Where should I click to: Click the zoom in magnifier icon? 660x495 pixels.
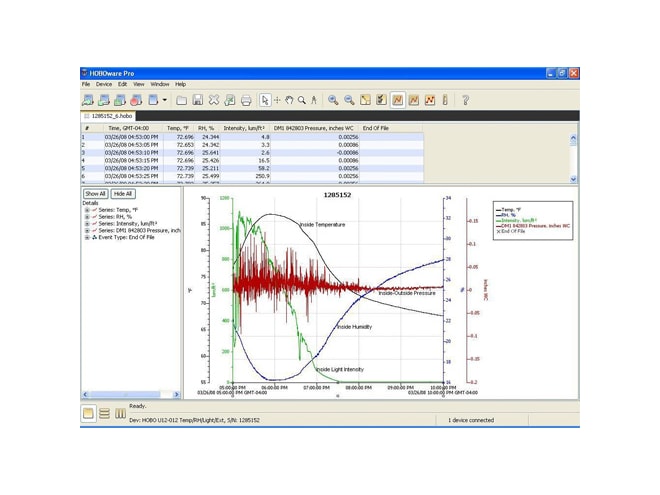[x=333, y=100]
